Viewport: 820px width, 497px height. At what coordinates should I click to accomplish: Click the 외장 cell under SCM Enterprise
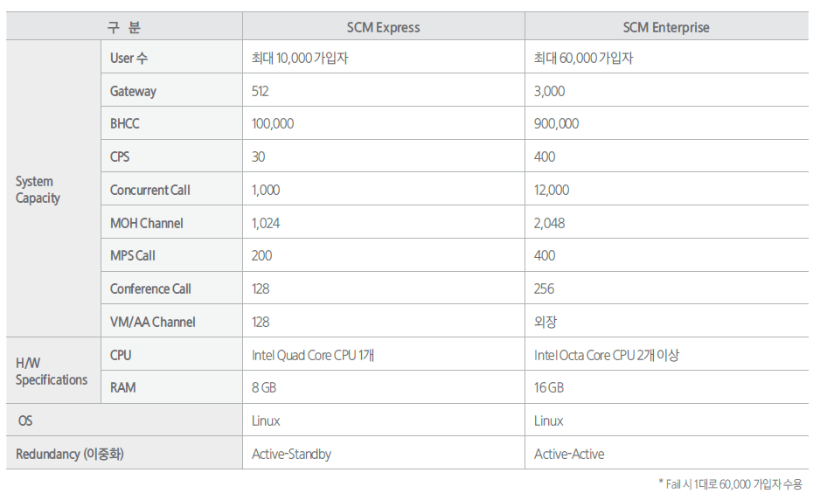pyautogui.click(x=545, y=322)
